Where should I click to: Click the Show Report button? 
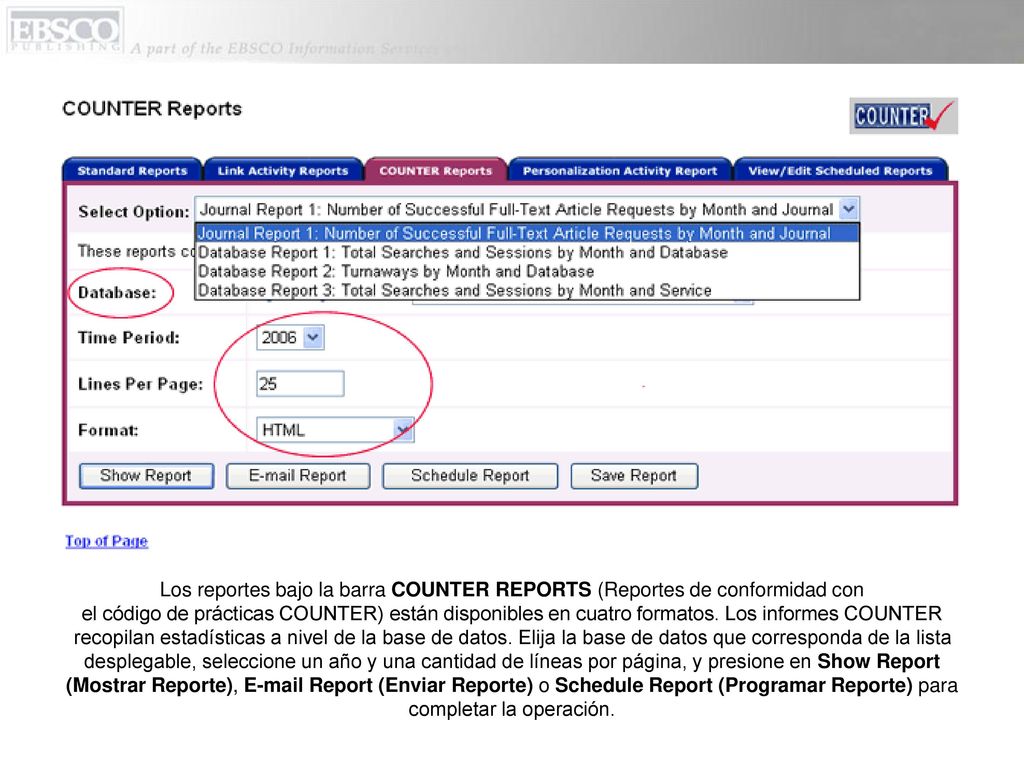[146, 475]
